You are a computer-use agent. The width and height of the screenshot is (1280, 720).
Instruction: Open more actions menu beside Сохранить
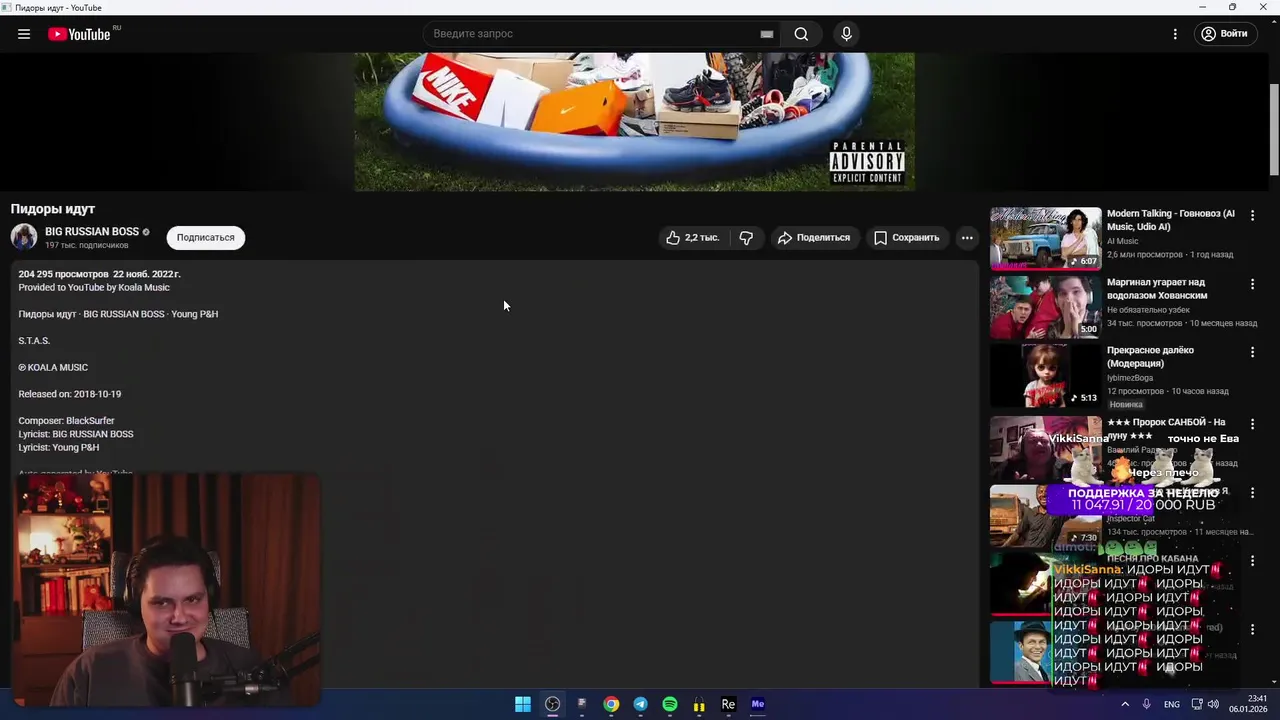967,237
